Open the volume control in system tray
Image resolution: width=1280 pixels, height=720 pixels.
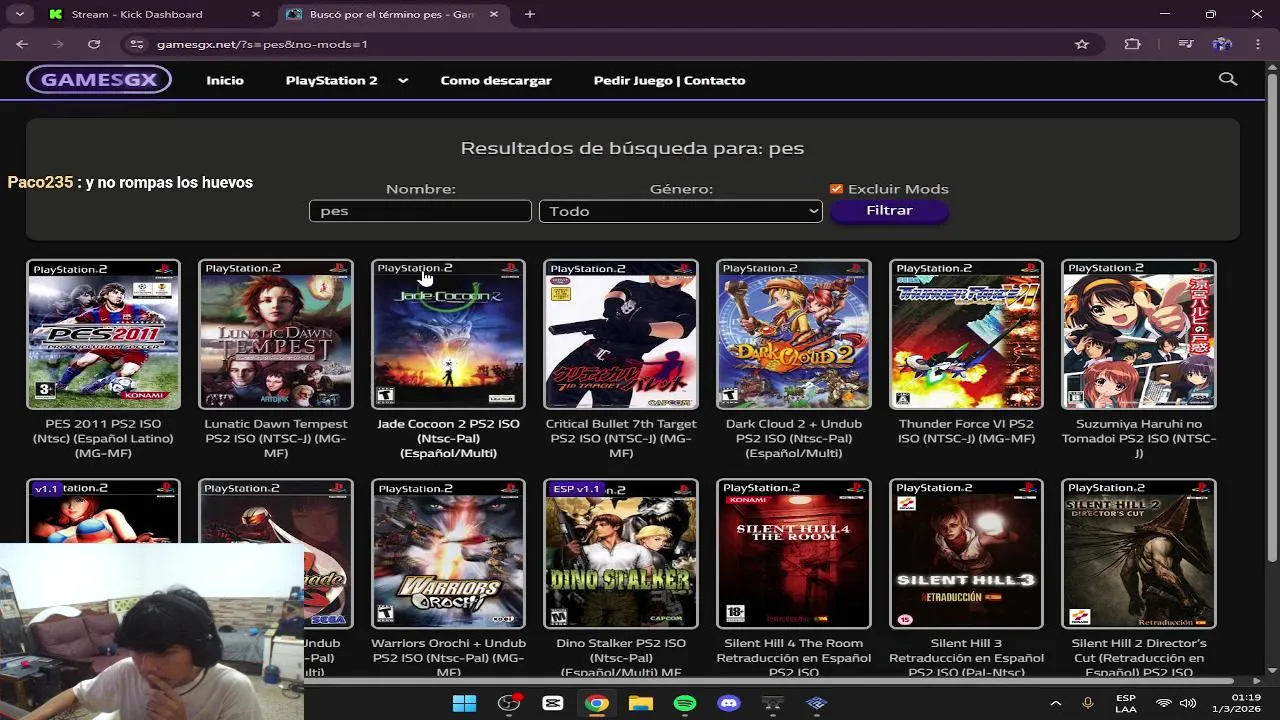point(1188,704)
